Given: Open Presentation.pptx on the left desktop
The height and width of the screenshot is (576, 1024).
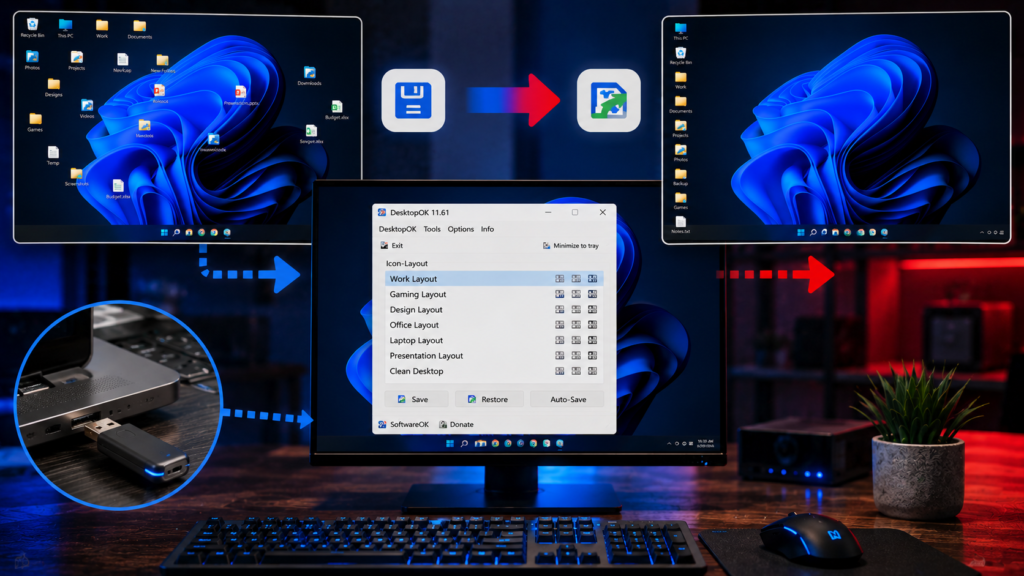Looking at the screenshot, I should pos(241,95).
